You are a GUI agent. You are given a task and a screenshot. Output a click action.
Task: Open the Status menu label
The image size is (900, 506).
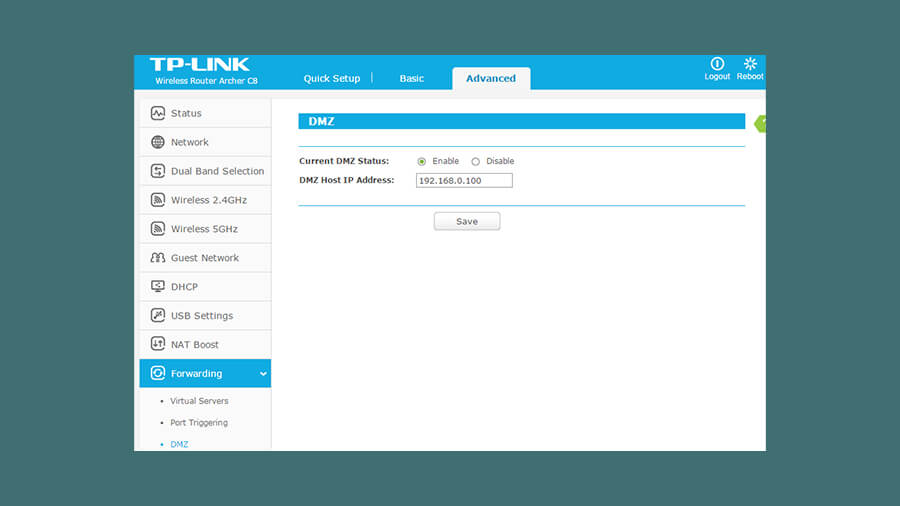pos(186,114)
